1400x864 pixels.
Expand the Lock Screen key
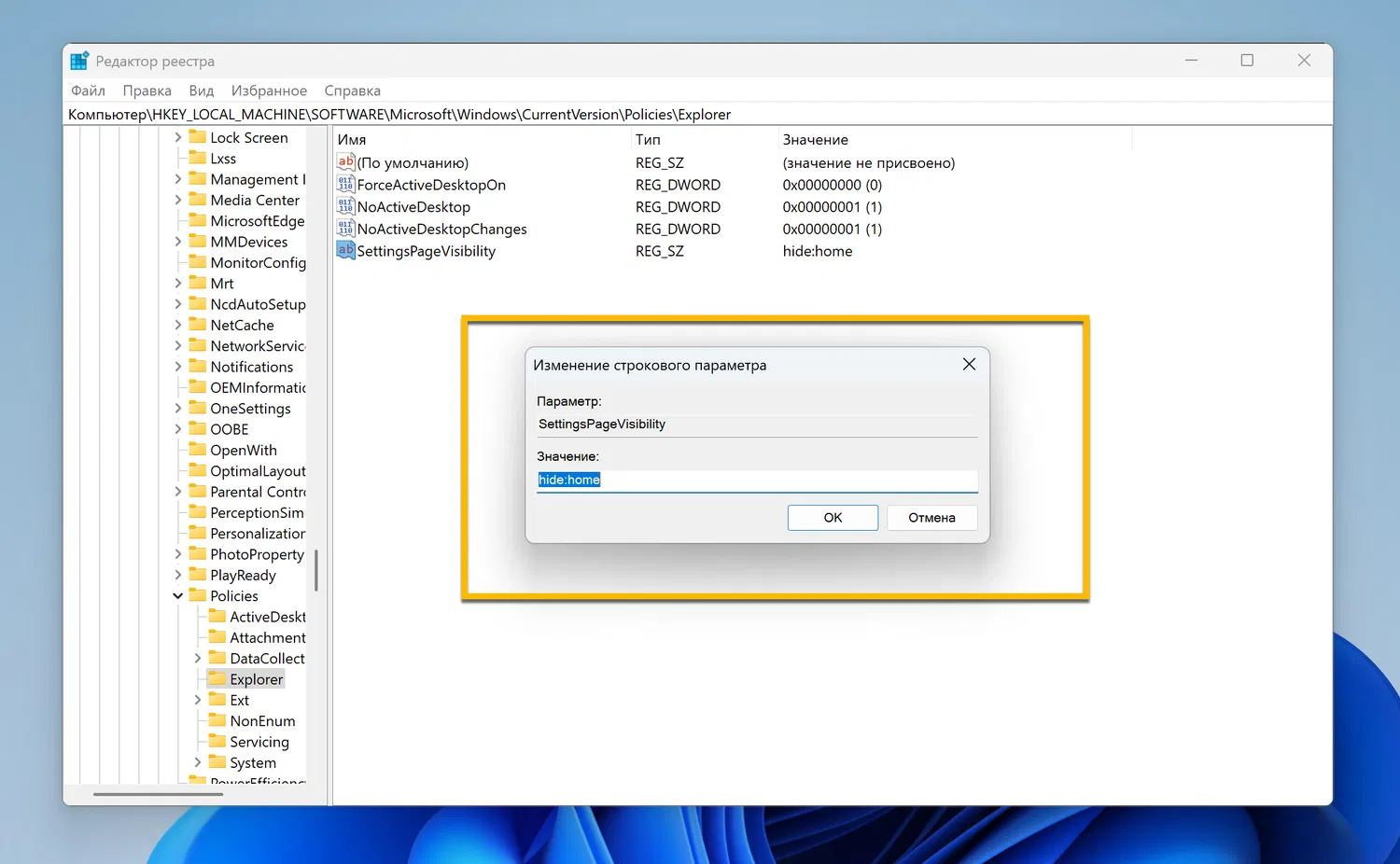click(x=177, y=137)
